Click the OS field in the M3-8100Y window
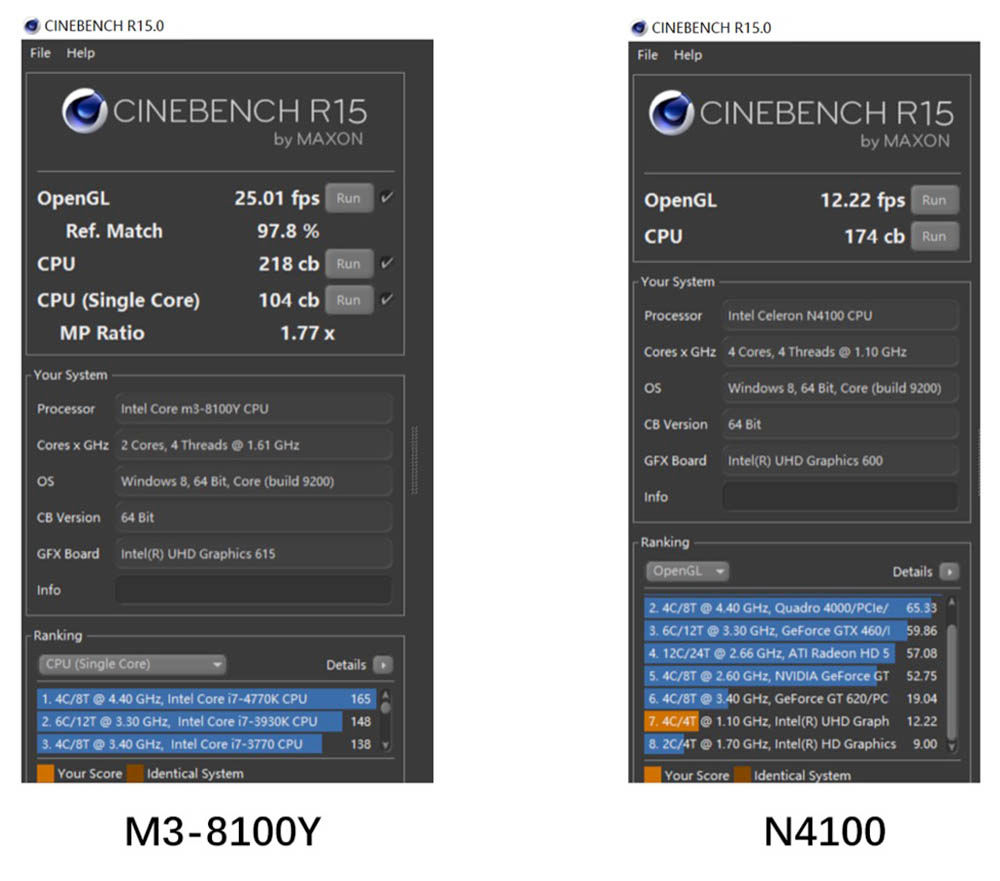This screenshot has height=881, width=1000. 253,482
